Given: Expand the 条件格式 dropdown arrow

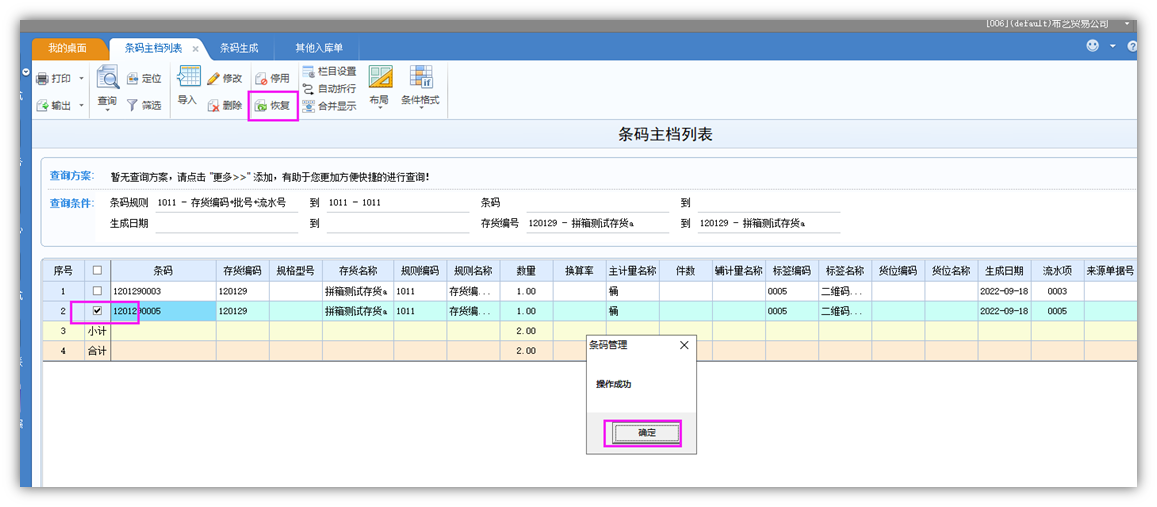Looking at the screenshot, I should coord(421,109).
